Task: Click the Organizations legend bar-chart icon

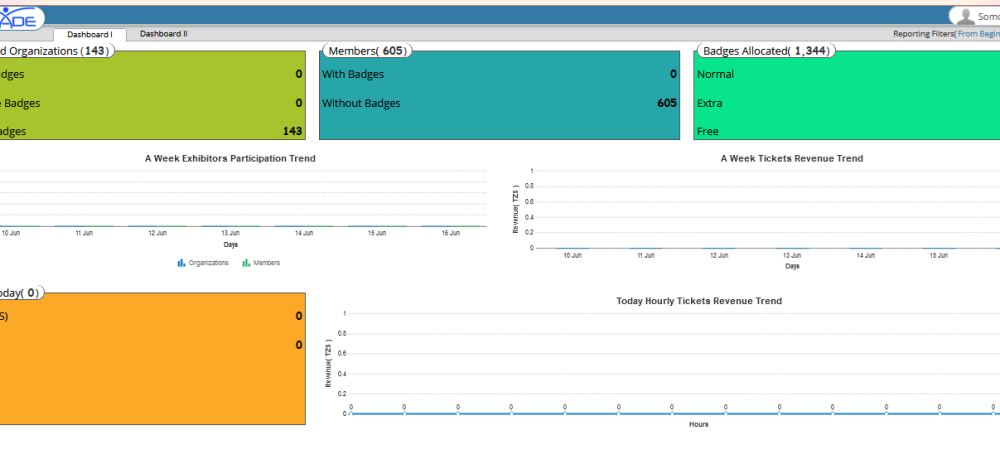Action: (181, 263)
